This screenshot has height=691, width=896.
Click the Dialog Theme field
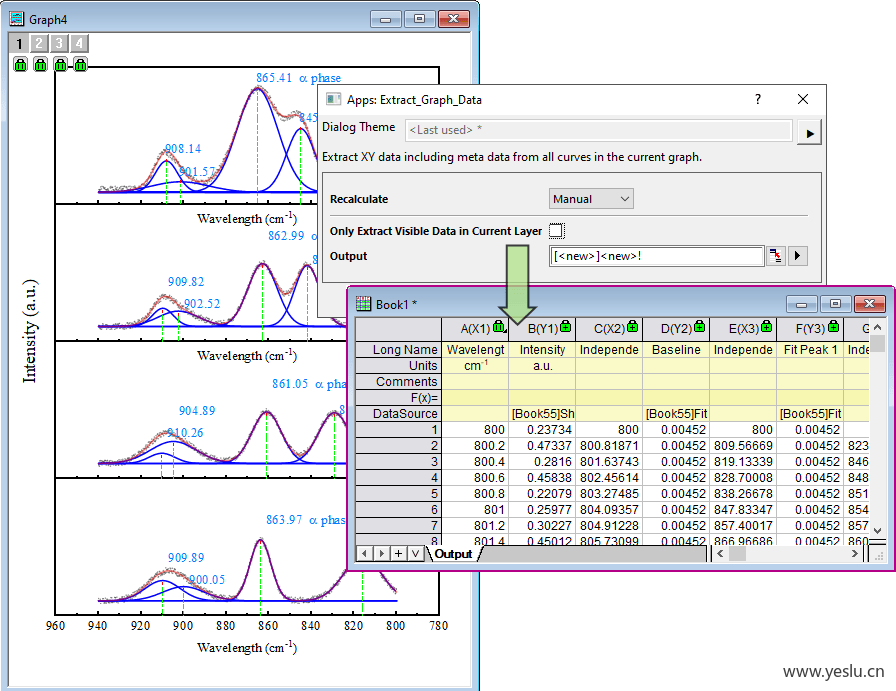[599, 130]
